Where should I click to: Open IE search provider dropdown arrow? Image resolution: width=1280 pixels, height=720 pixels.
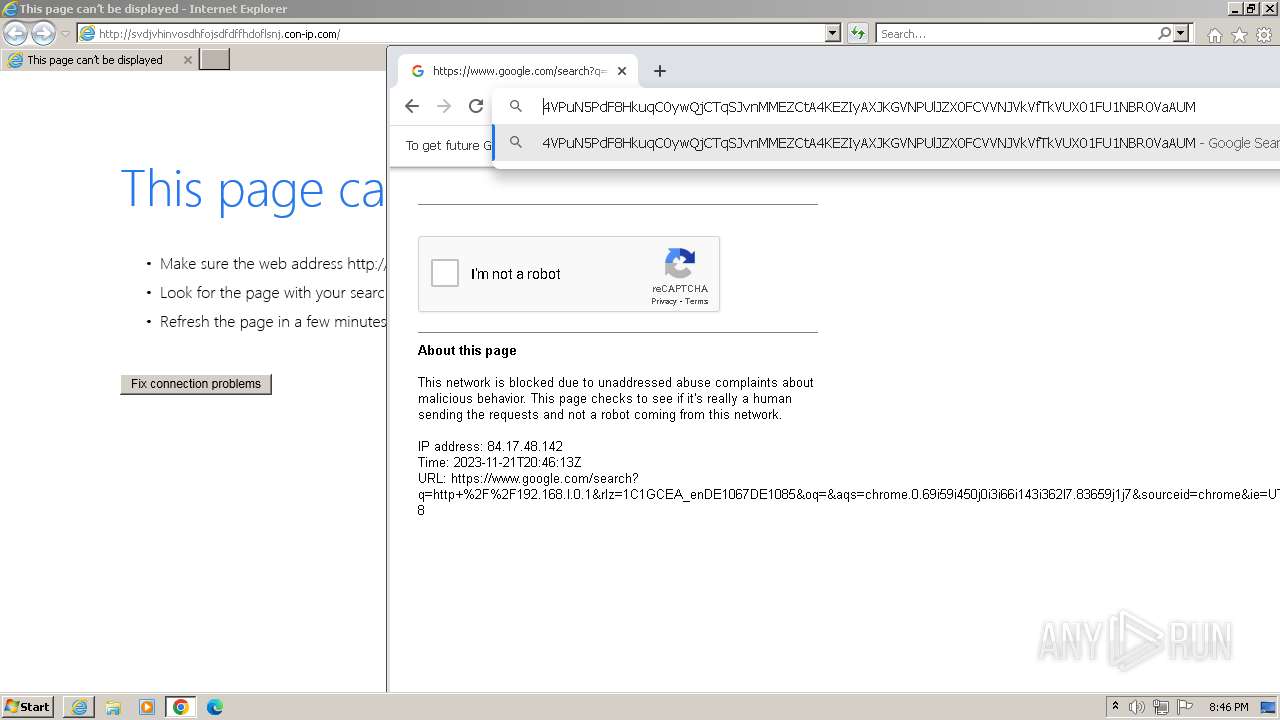tap(1181, 33)
